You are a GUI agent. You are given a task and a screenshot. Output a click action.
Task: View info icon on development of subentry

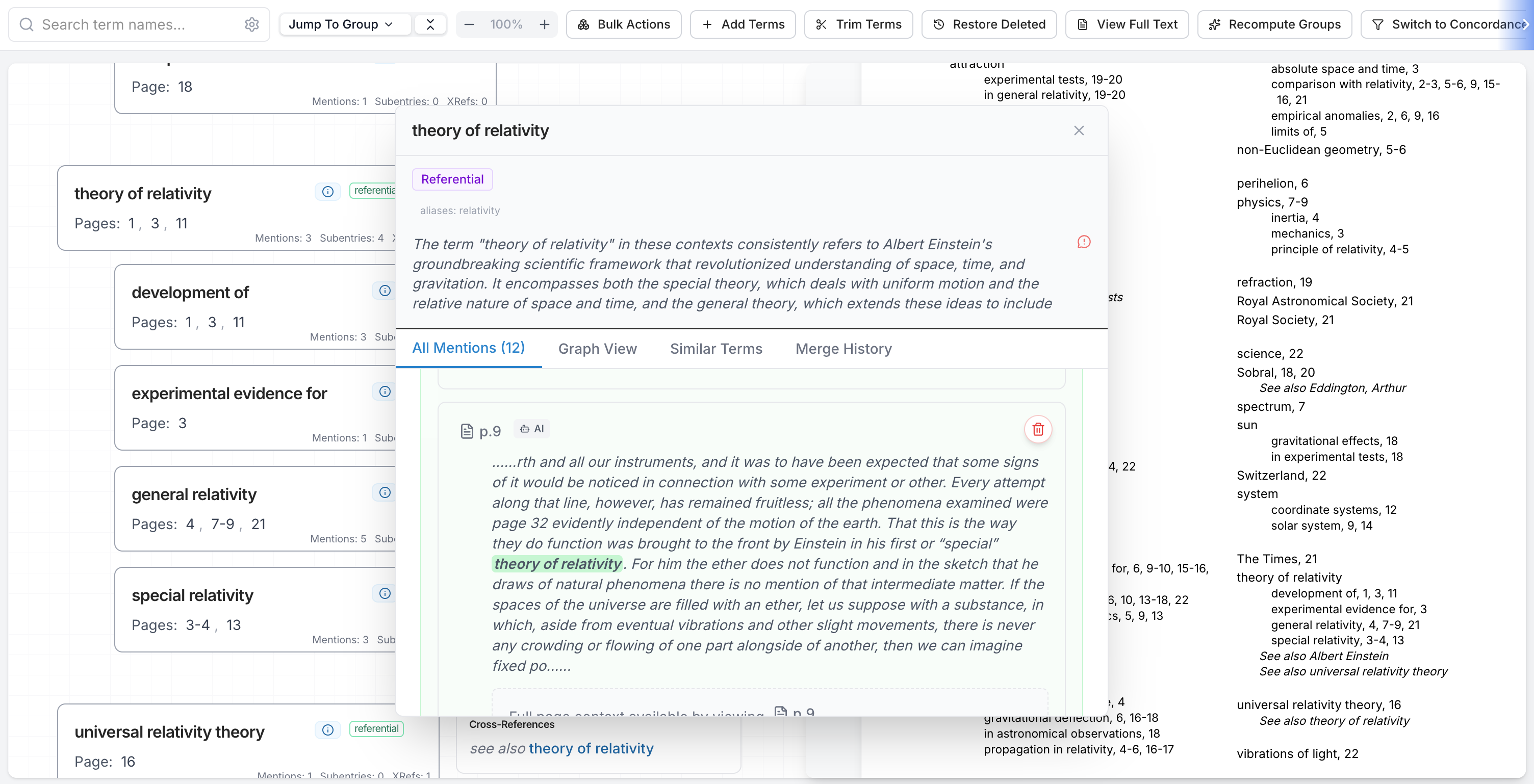pyautogui.click(x=385, y=291)
